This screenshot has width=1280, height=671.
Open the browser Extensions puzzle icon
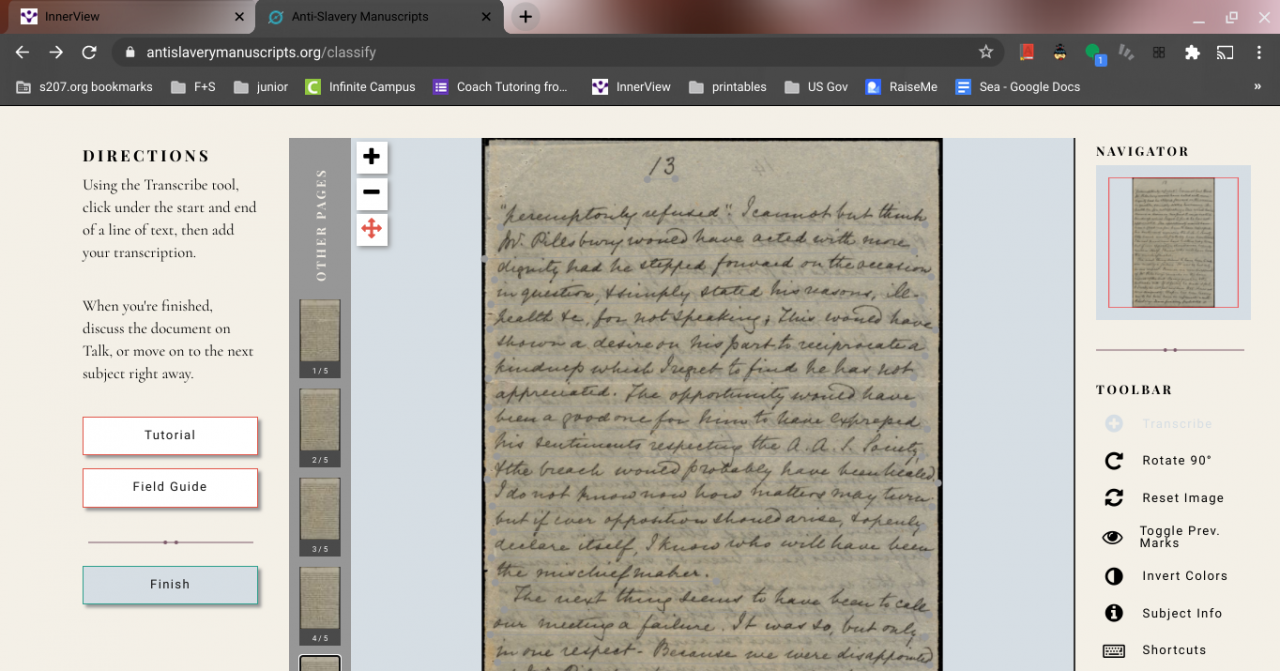coord(1192,52)
